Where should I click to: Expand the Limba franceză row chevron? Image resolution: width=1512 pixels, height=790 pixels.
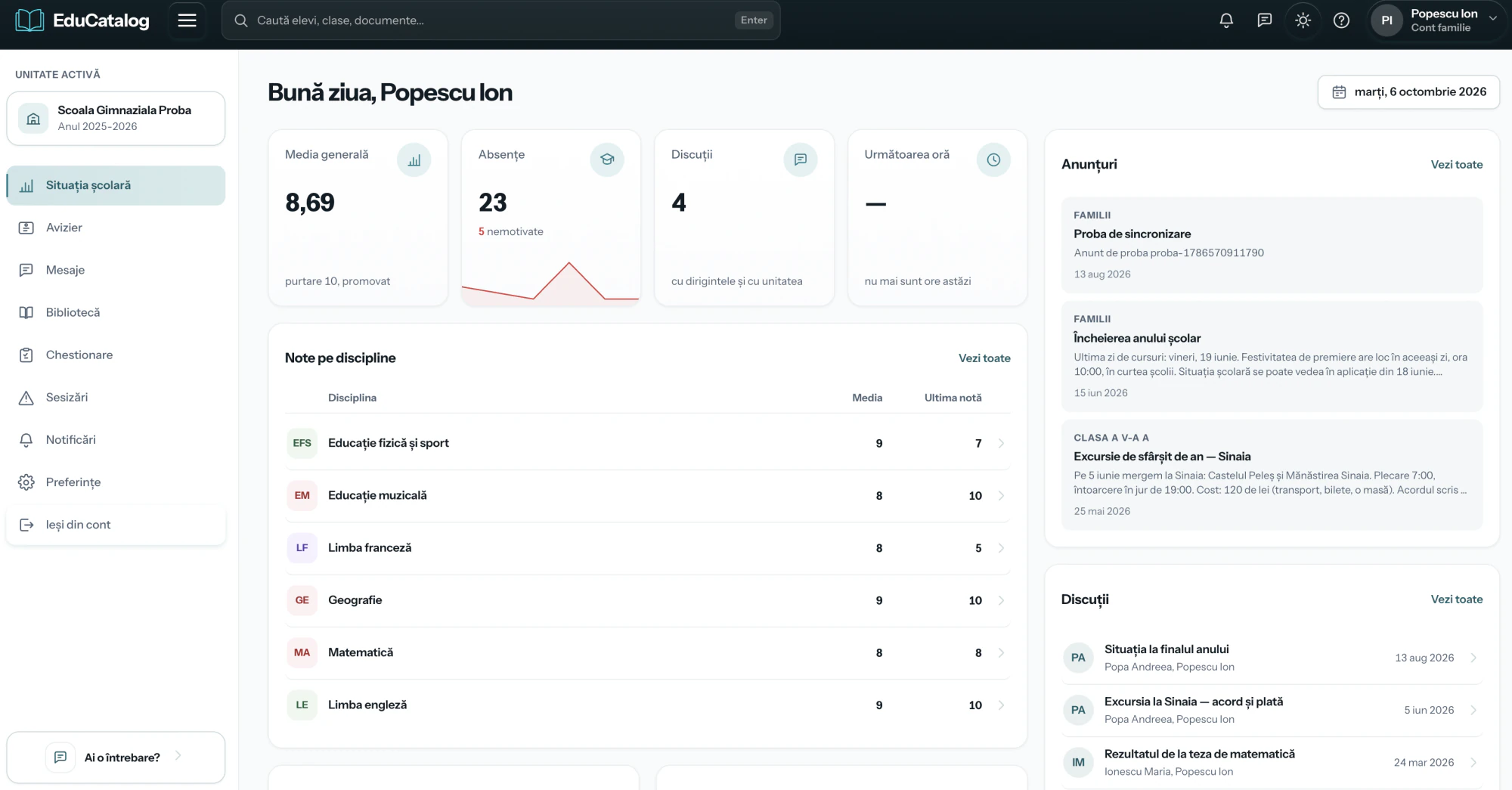point(1001,548)
